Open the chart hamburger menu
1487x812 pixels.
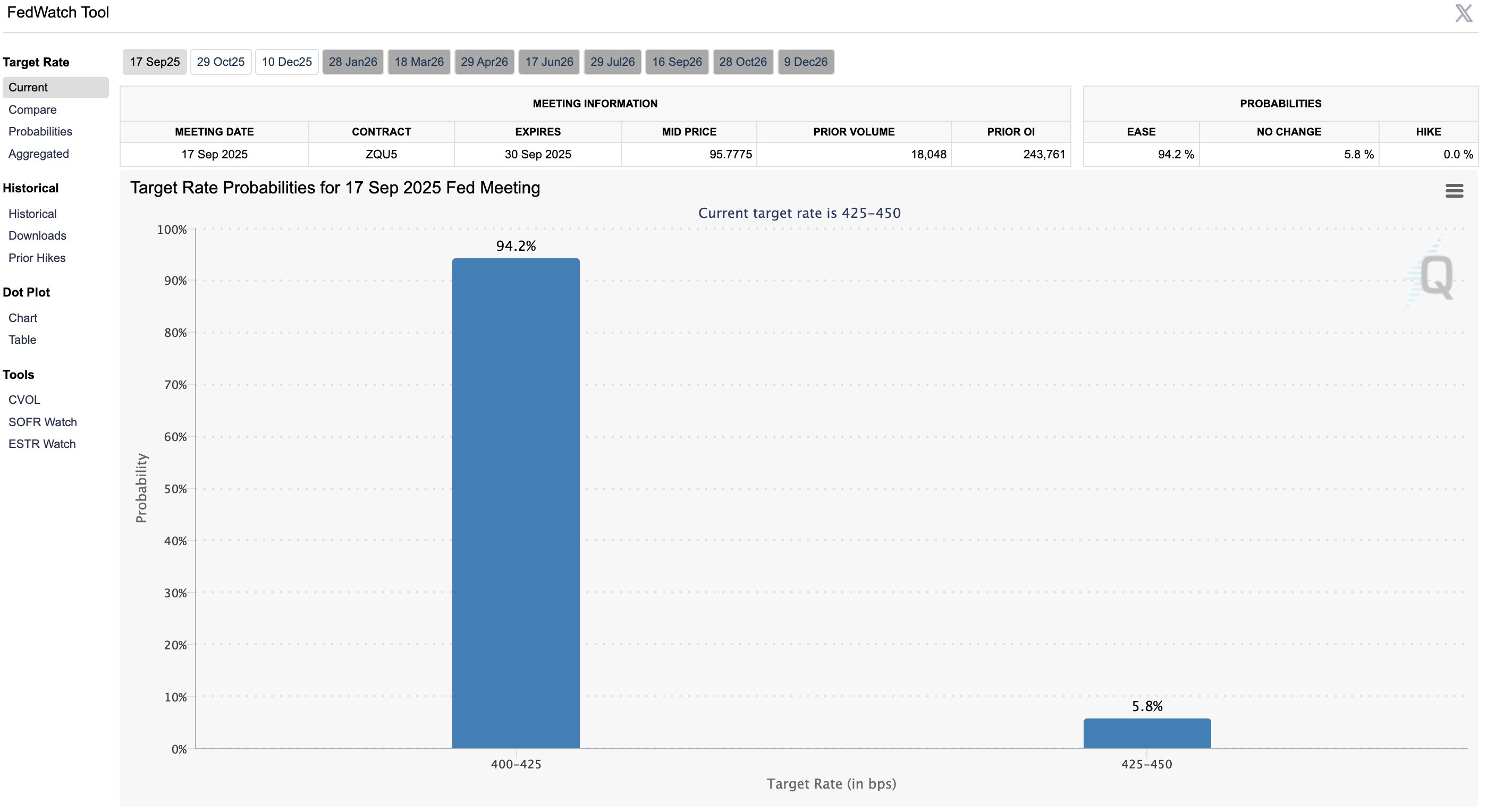1454,190
